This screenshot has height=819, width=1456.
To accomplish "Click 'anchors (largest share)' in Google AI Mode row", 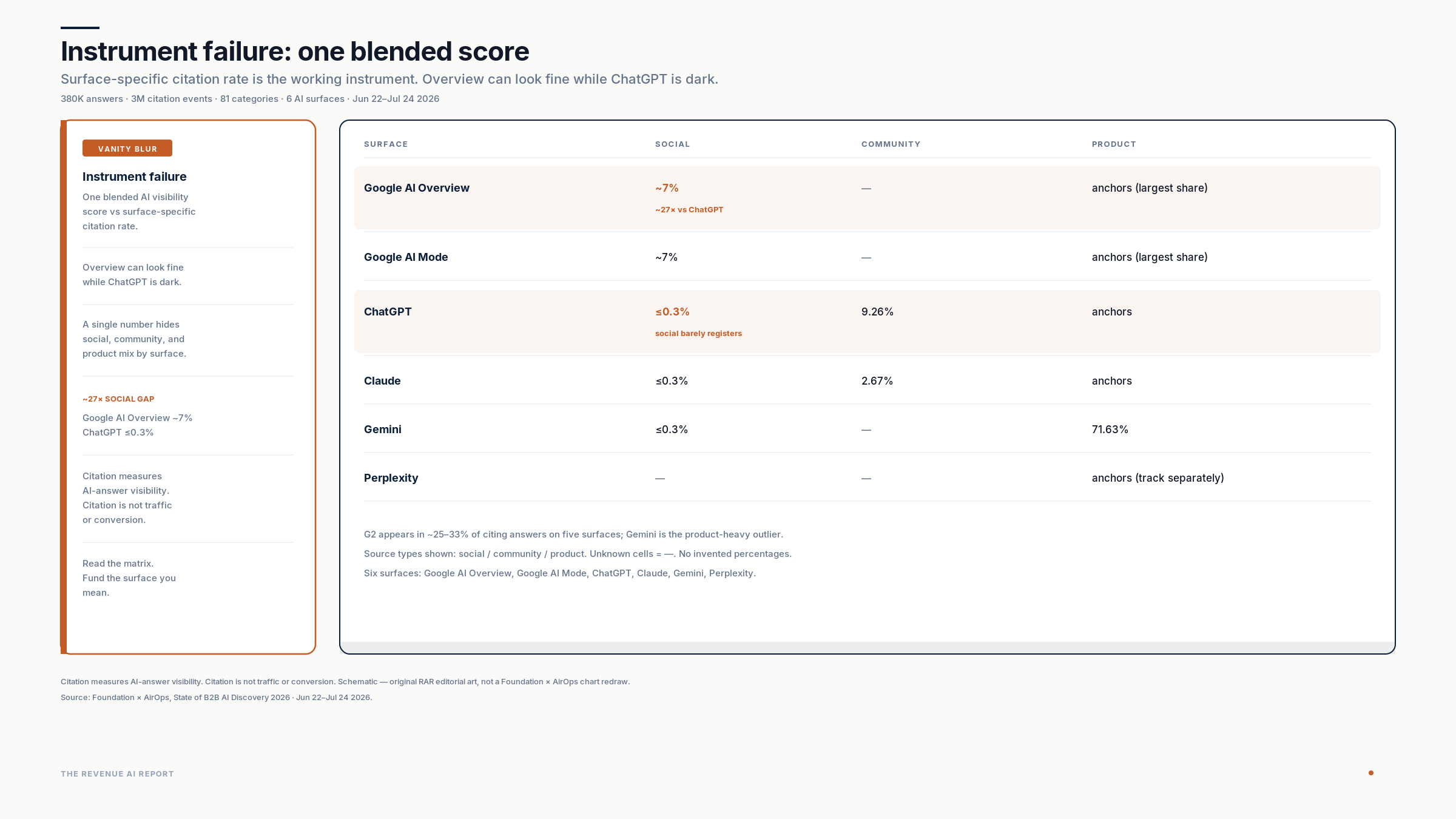I will coord(1150,257).
